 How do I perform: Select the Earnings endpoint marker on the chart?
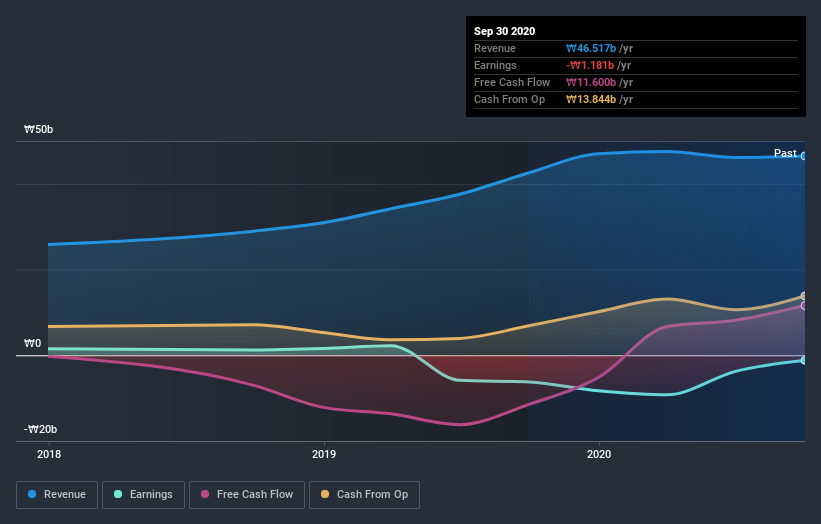tap(804, 361)
